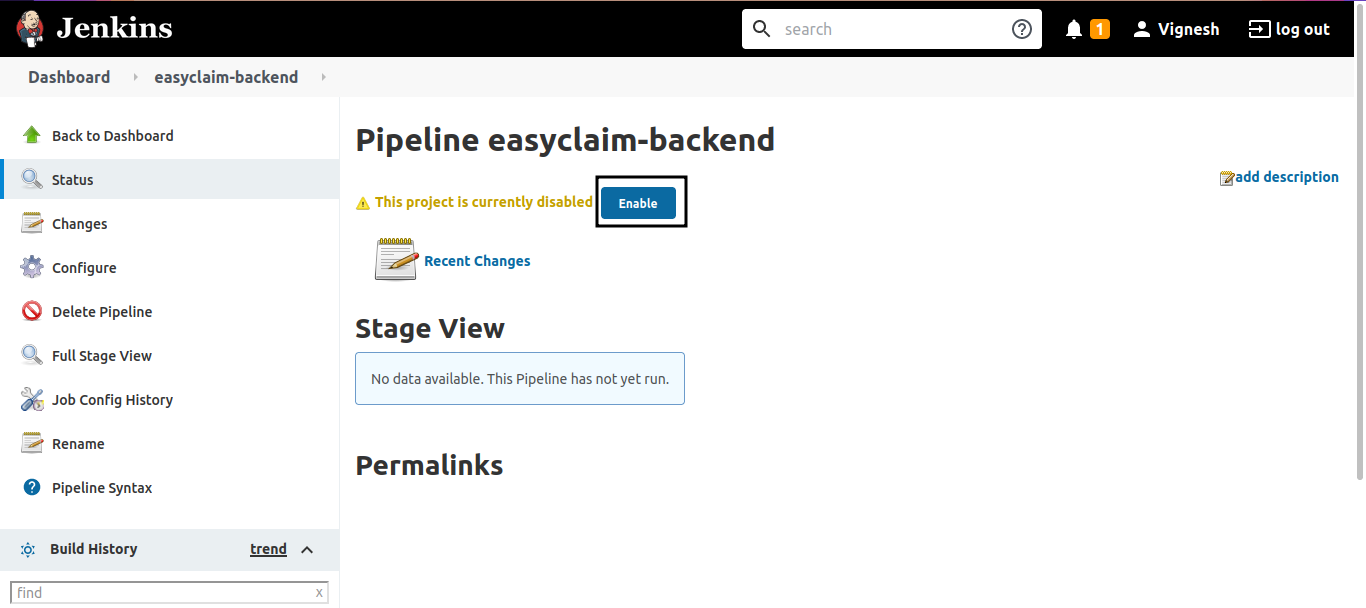Click the Rename notepad icon
This screenshot has height=608, width=1366.
tap(32, 443)
